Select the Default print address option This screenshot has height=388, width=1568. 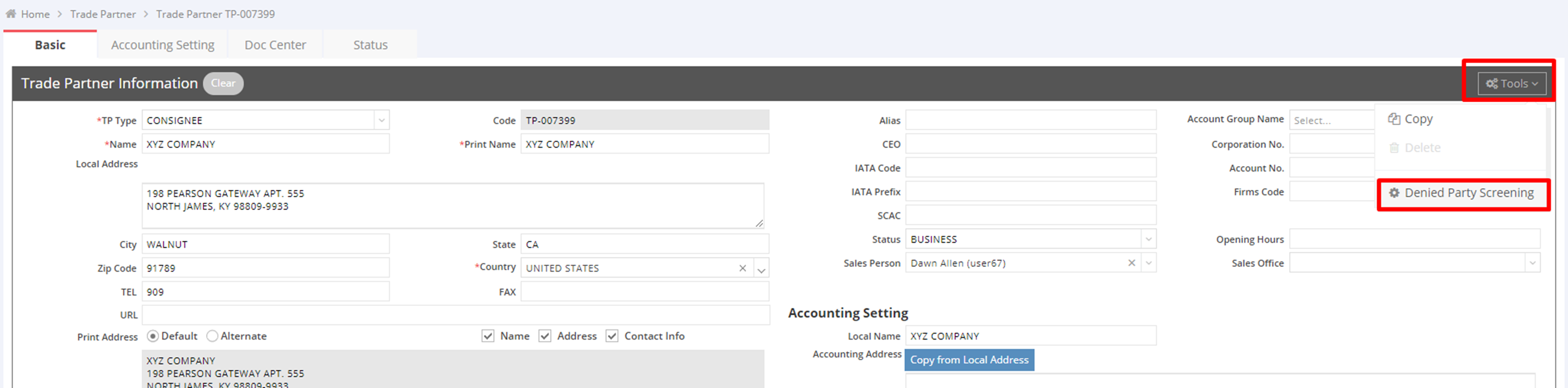coord(153,336)
